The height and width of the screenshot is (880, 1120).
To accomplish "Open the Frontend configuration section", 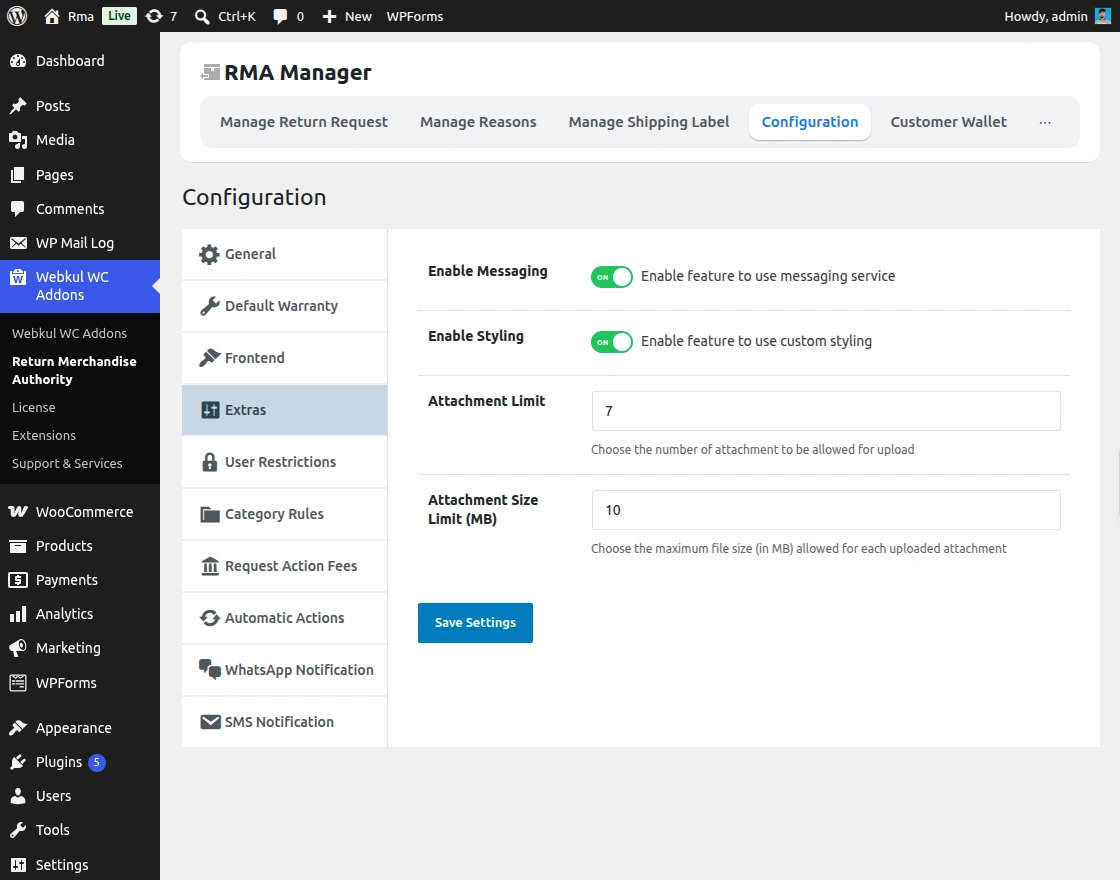I will (x=284, y=358).
